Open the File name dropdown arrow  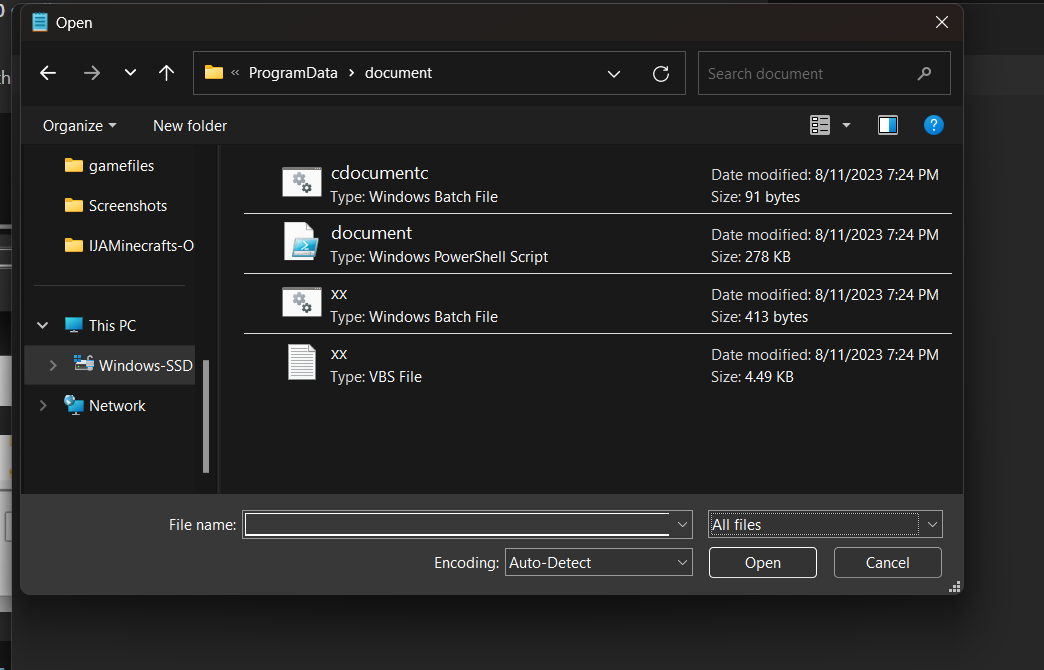[x=682, y=525]
